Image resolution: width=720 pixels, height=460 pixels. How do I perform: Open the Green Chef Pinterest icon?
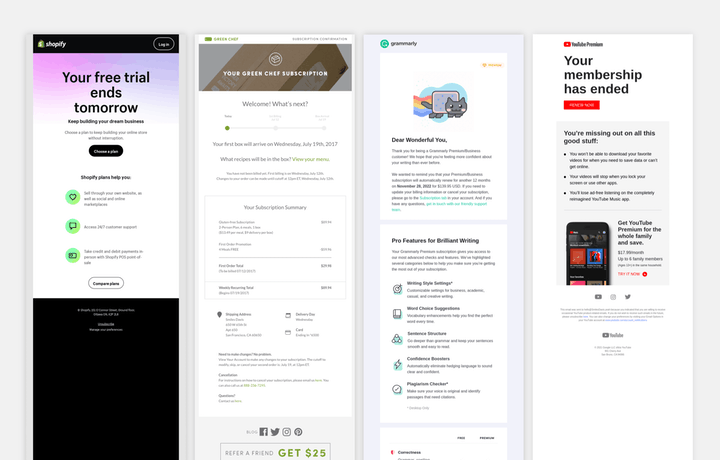pyautogui.click(x=298, y=432)
